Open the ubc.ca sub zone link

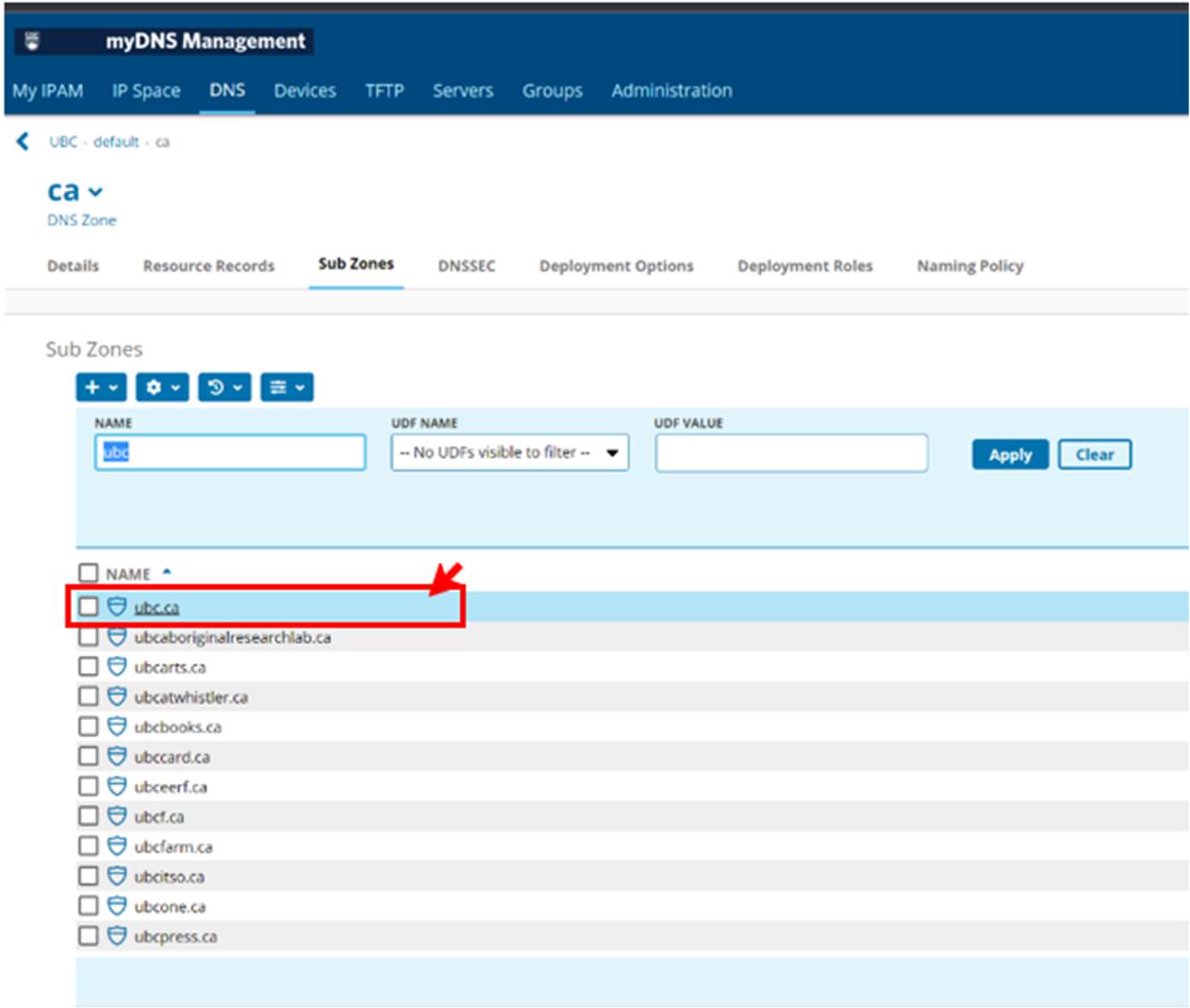156,607
